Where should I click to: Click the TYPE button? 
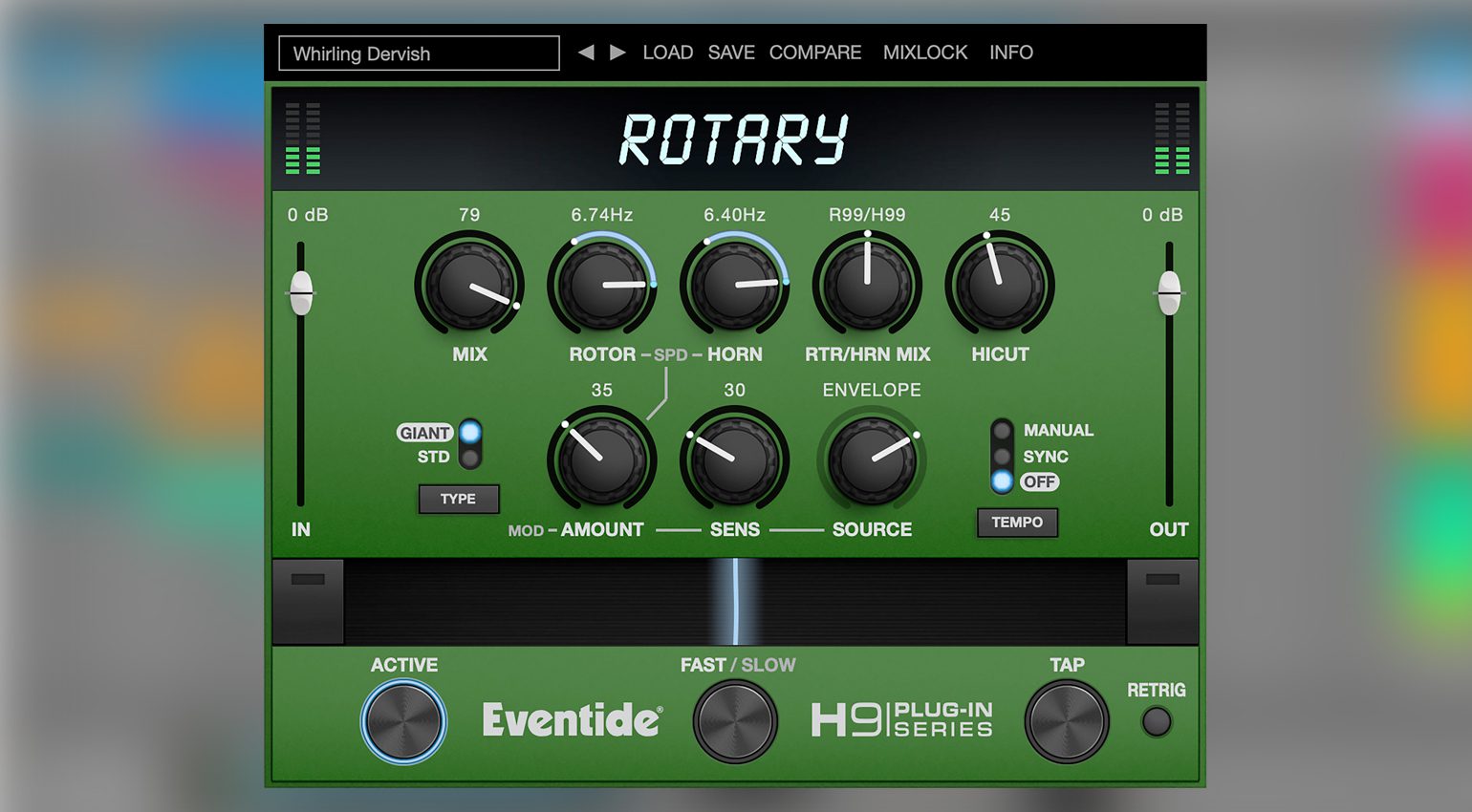[459, 499]
